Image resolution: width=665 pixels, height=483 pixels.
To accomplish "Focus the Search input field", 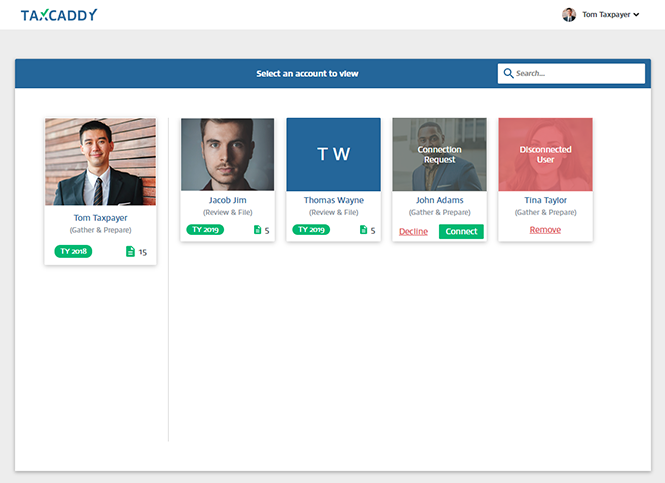I will 571,73.
